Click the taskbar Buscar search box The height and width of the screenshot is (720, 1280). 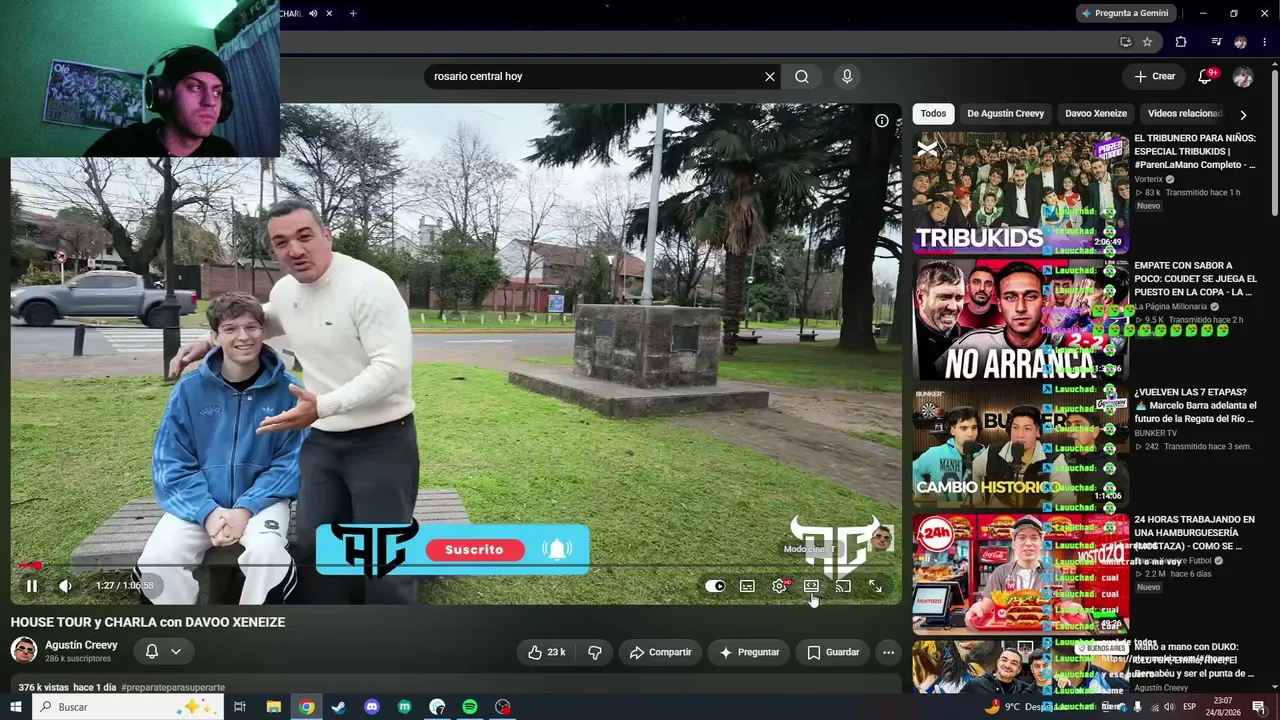[129, 707]
